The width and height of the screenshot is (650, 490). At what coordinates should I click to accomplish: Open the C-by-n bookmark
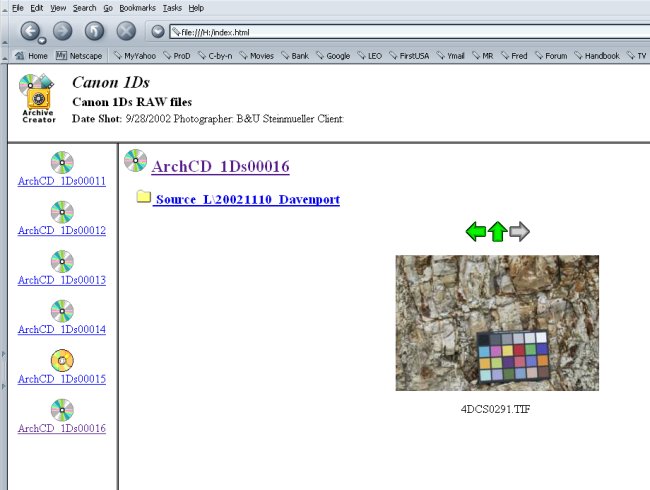(x=215, y=56)
